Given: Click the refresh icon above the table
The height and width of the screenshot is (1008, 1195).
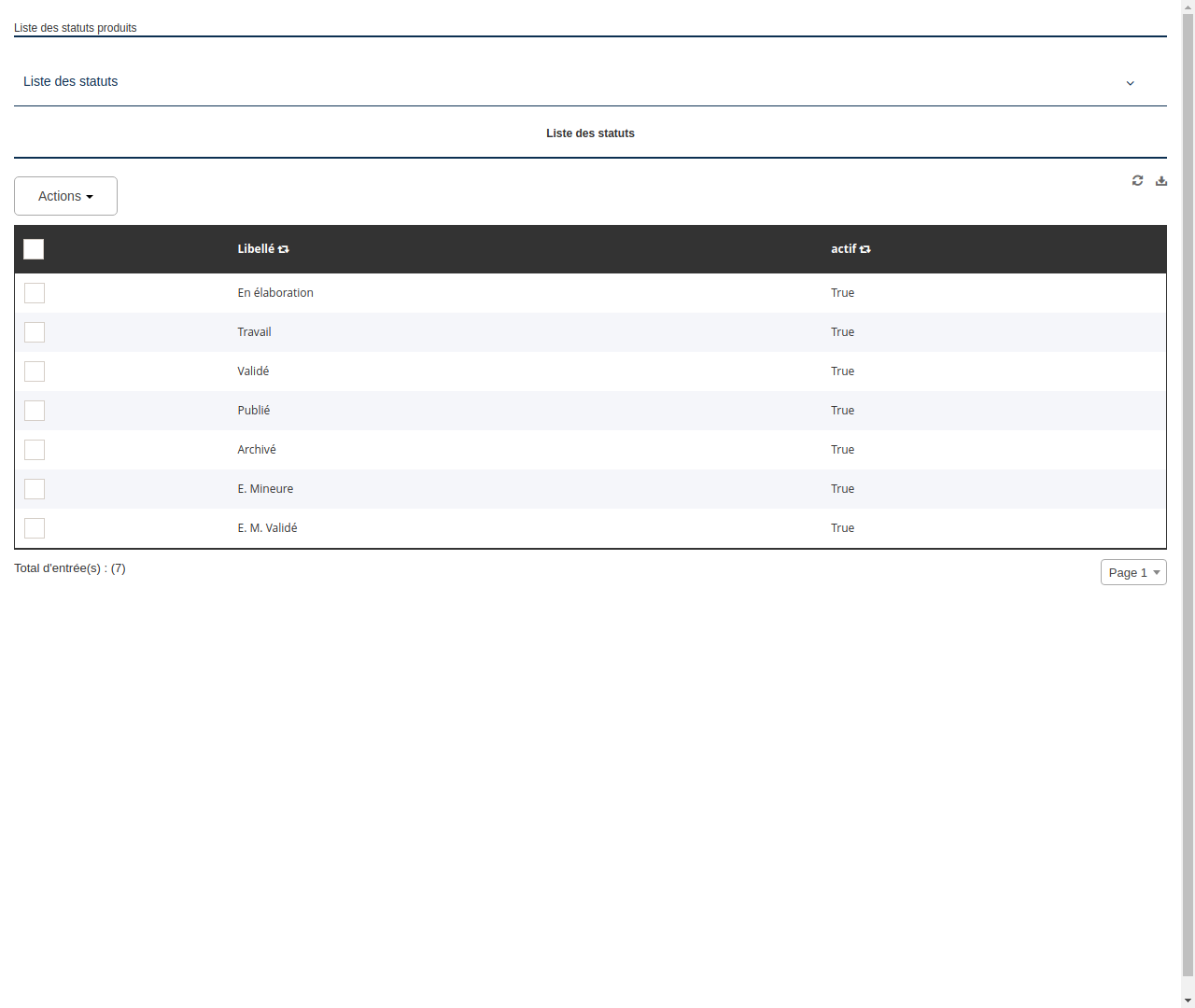Looking at the screenshot, I should [x=1137, y=180].
